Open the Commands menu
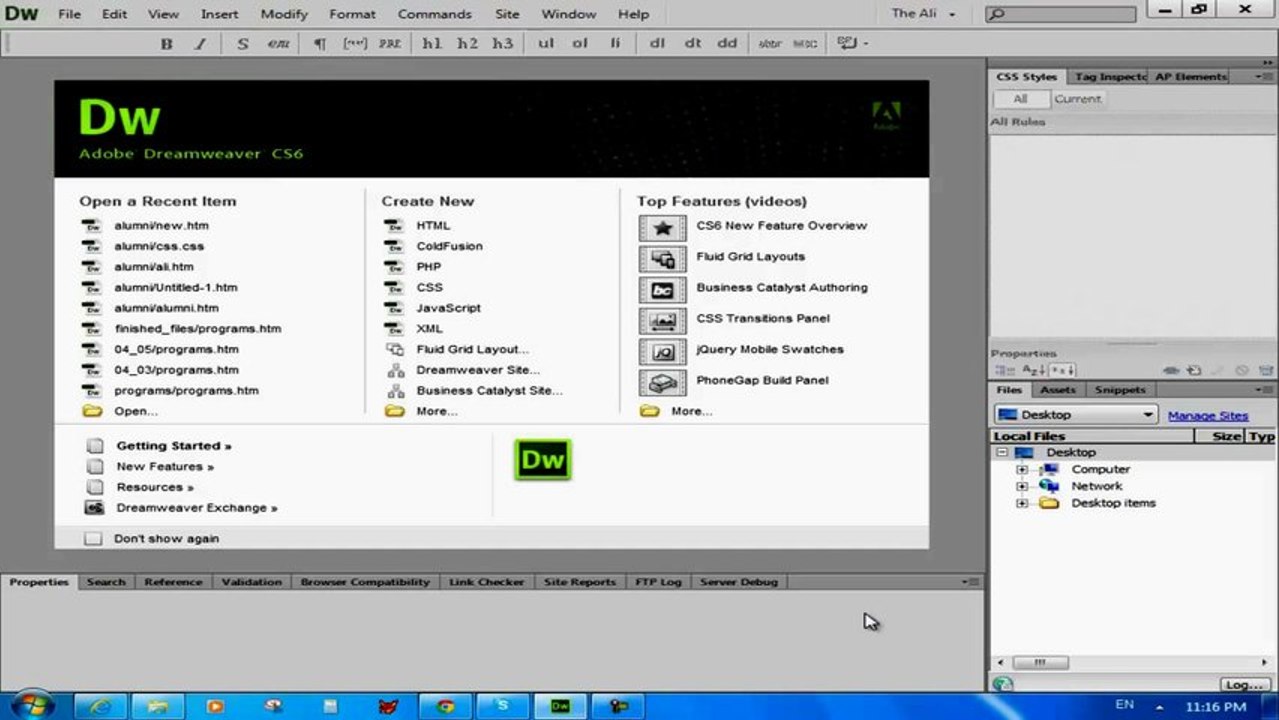Viewport: 1279px width, 720px height. coord(434,14)
